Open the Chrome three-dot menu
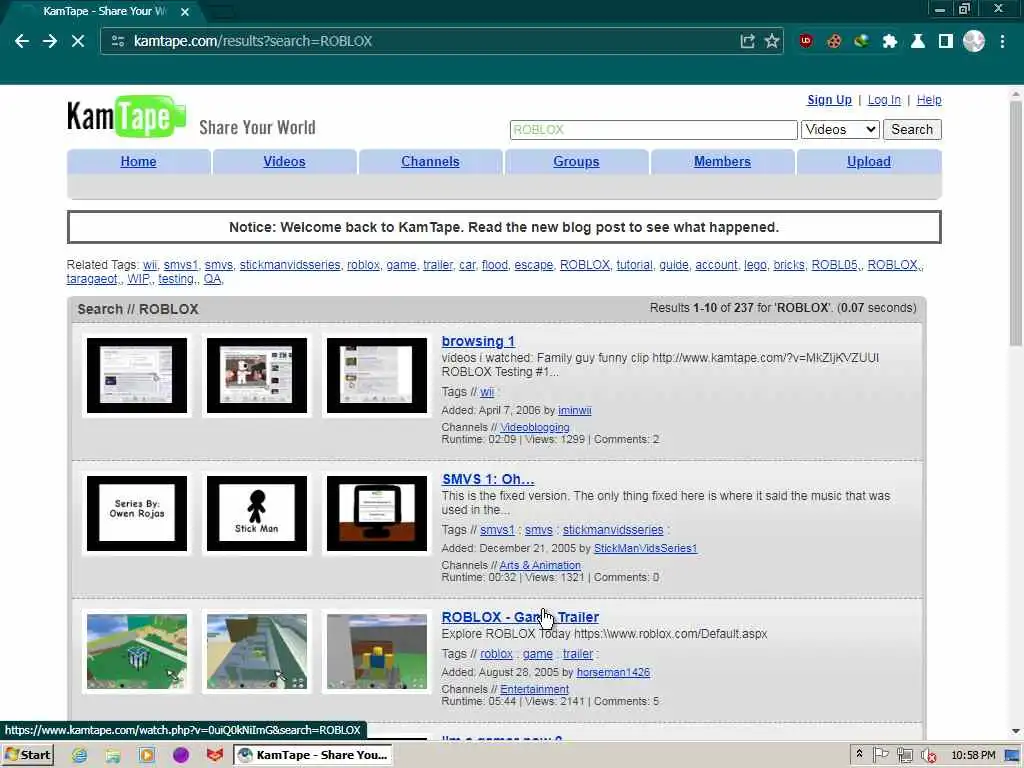 pos(1002,41)
